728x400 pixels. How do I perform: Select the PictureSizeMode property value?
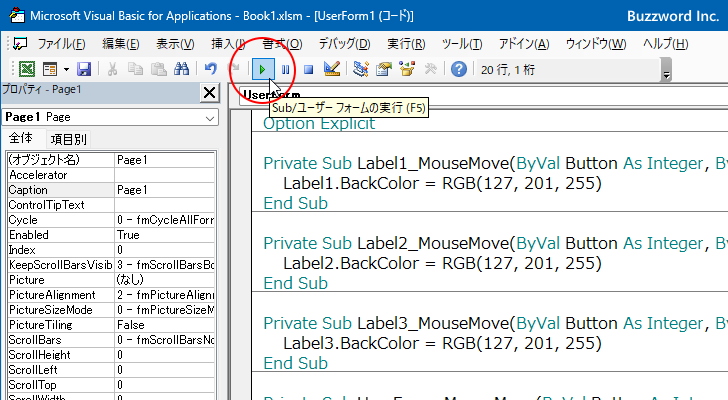click(164, 310)
